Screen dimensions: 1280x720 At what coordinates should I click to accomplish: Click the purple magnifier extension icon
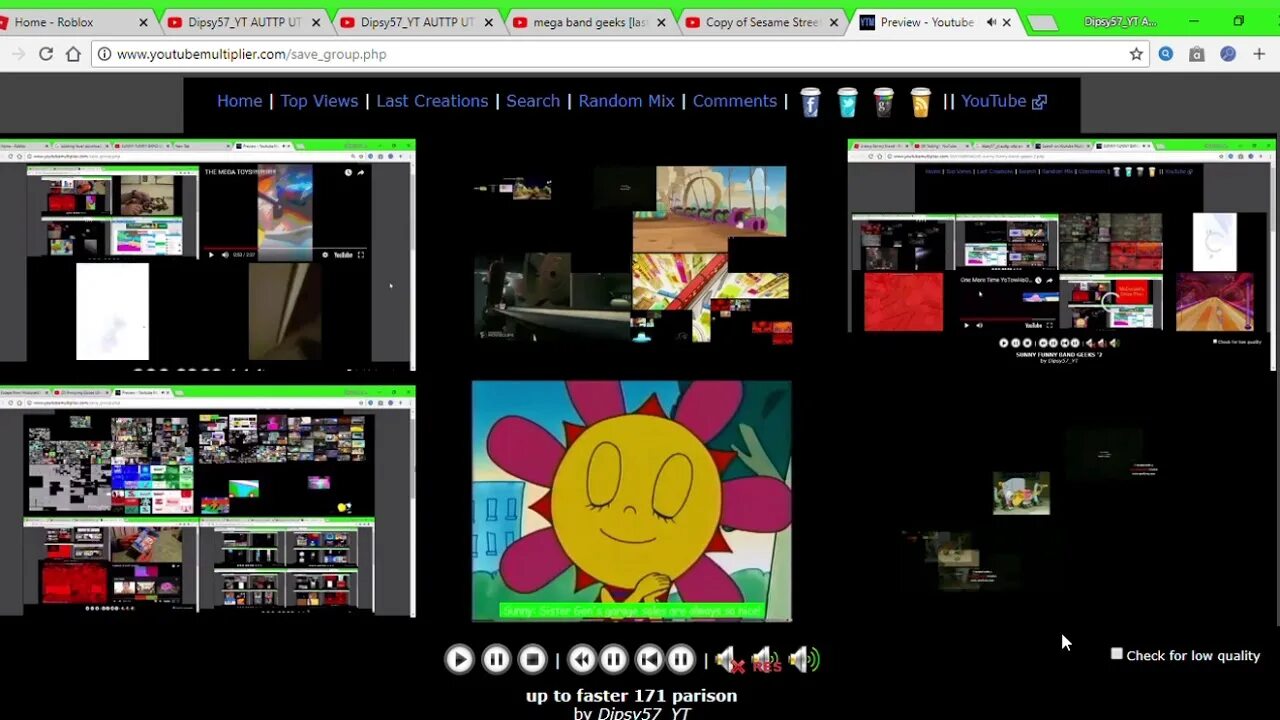[x=1228, y=54]
